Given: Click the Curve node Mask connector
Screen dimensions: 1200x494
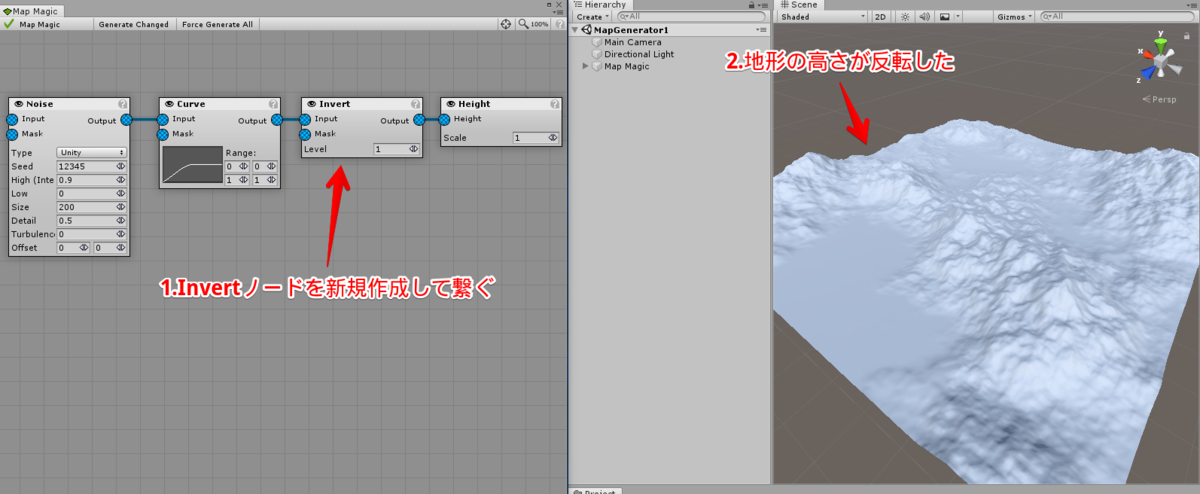Looking at the screenshot, I should coord(162,134).
